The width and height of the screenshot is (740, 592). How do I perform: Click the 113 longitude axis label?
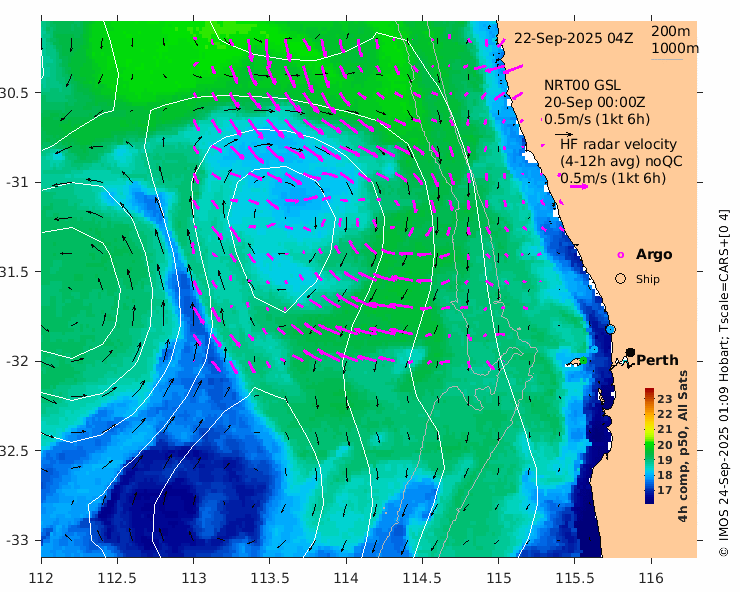[x=193, y=578]
